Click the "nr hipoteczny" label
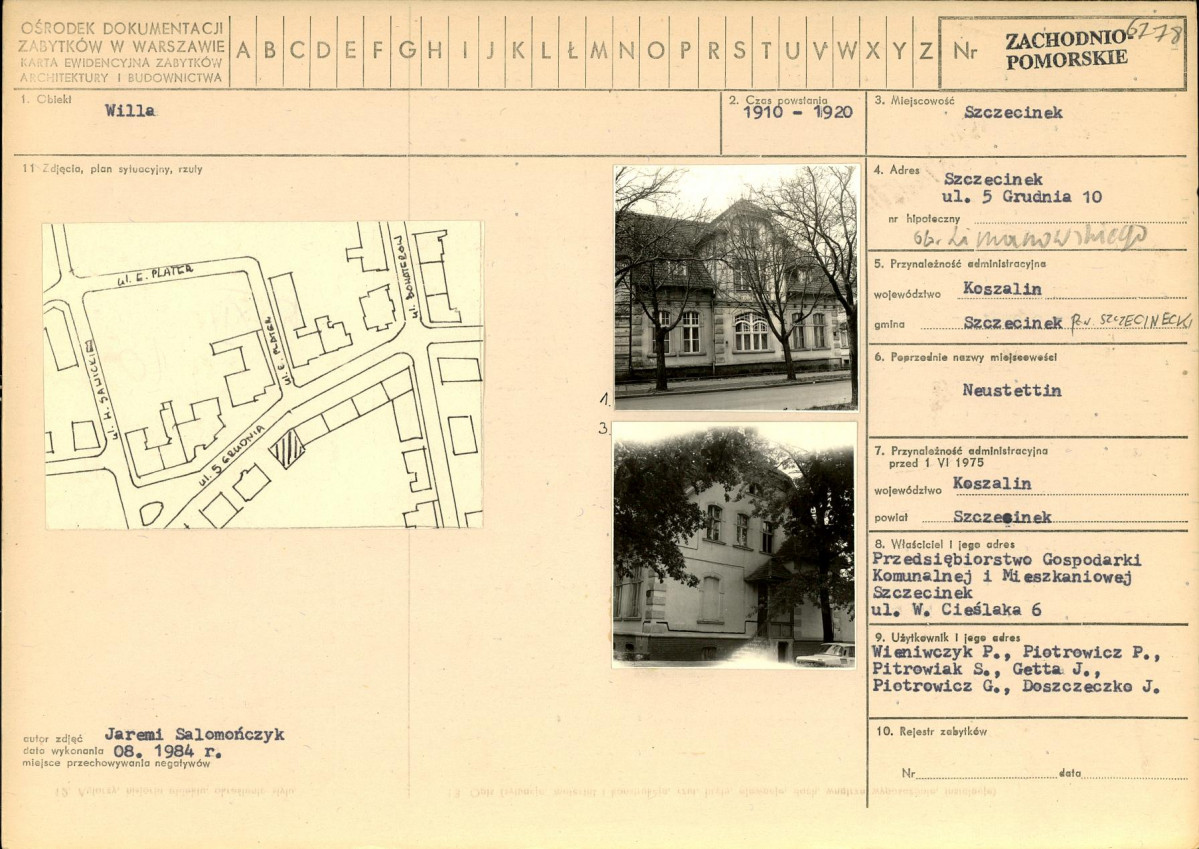This screenshot has width=1199, height=849. pos(924,219)
